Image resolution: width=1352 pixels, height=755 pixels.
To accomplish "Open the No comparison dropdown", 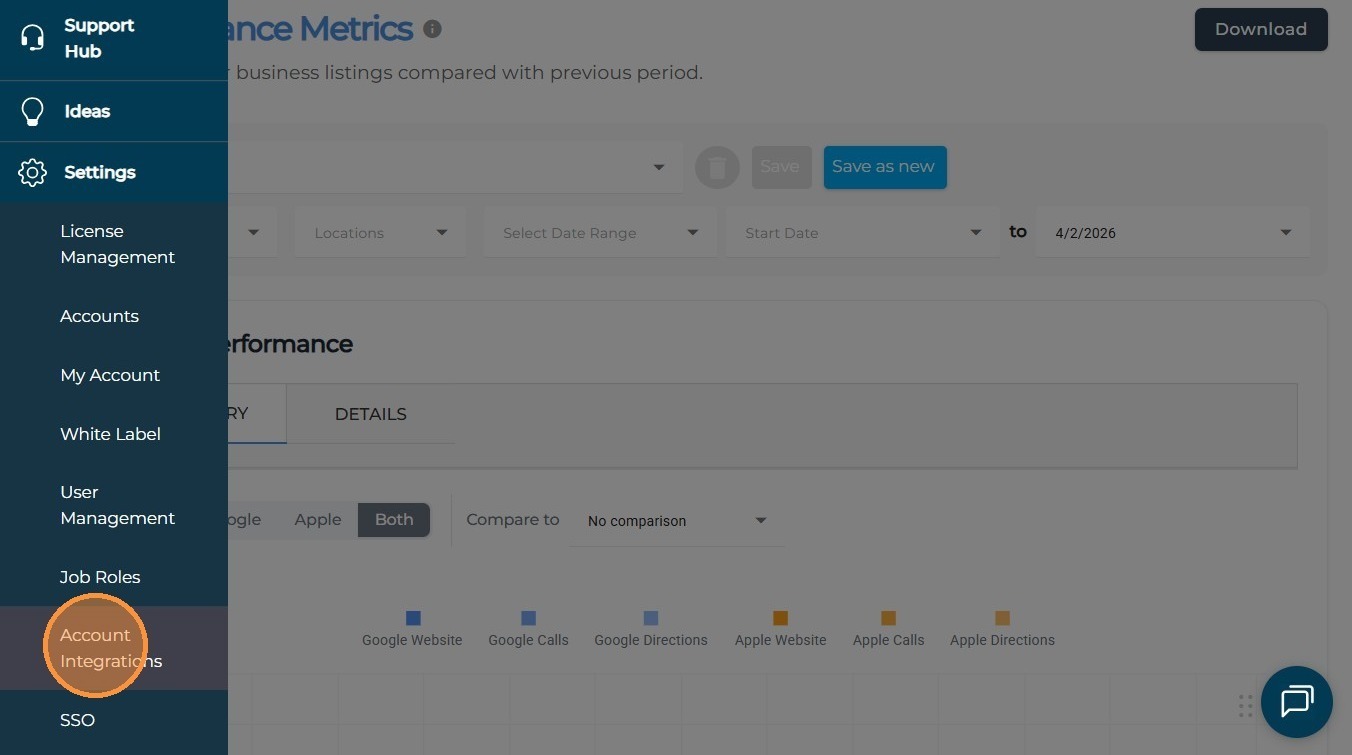I will coord(676,521).
